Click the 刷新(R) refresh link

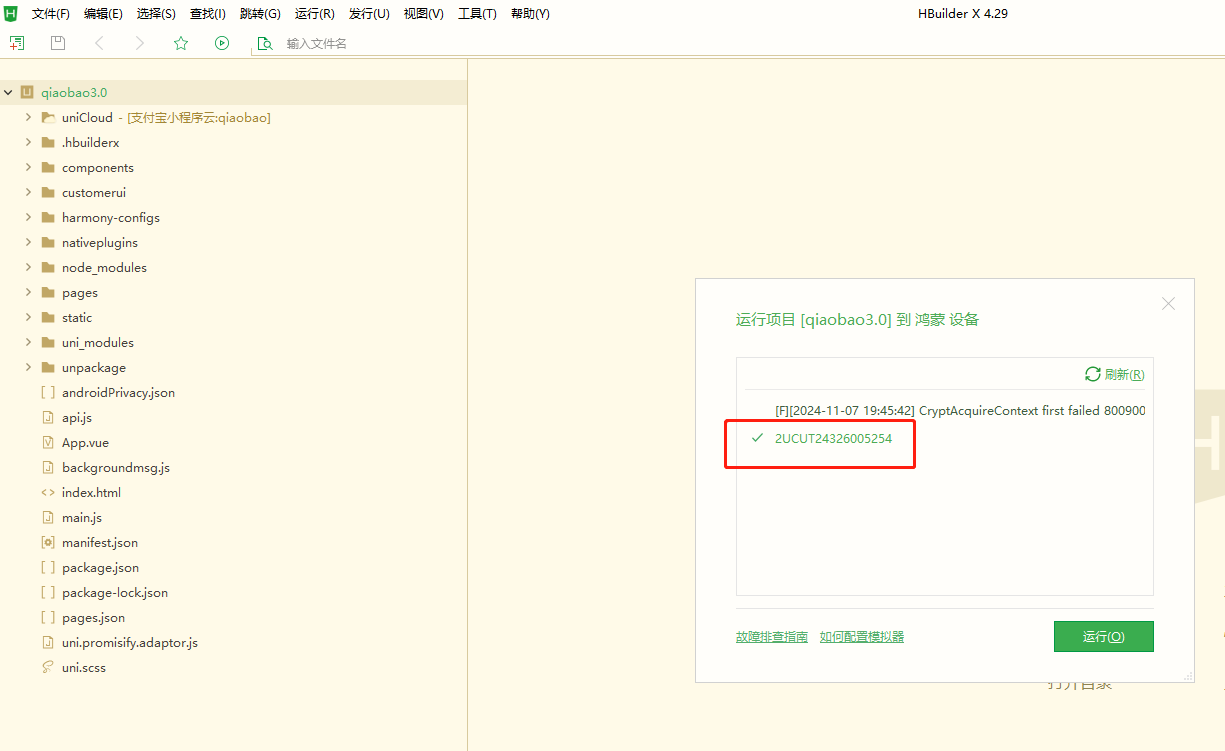[1125, 374]
